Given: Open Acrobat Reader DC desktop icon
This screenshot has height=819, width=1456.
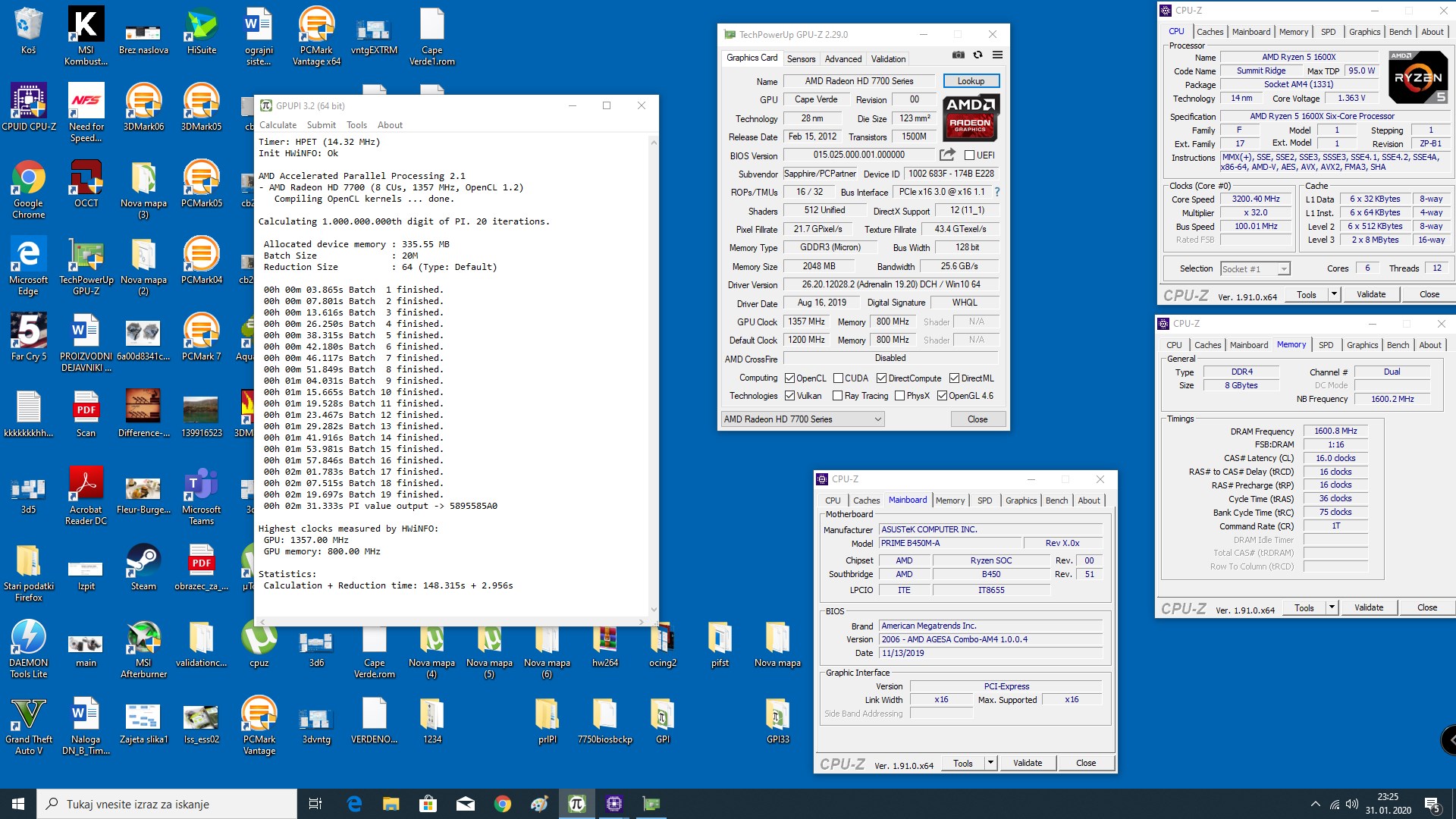Looking at the screenshot, I should [86, 496].
